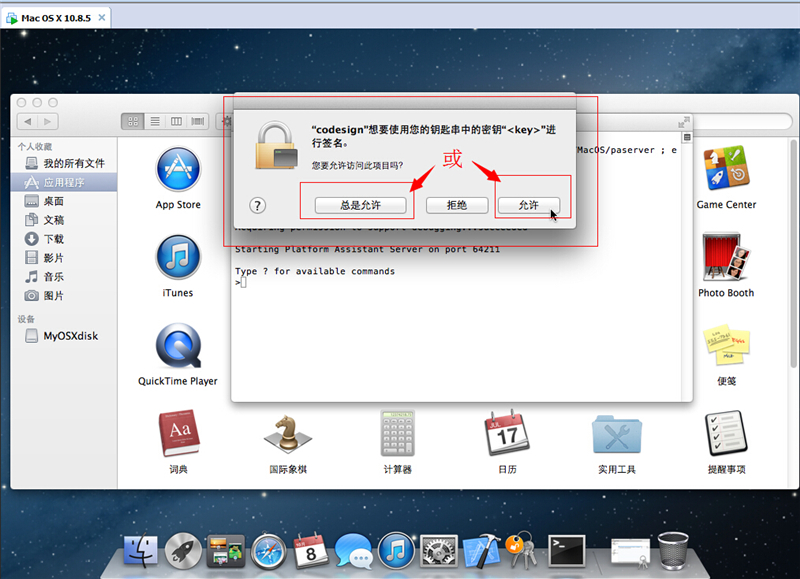Open System Preferences from the Dock
800x579 pixels.
[x=438, y=551]
